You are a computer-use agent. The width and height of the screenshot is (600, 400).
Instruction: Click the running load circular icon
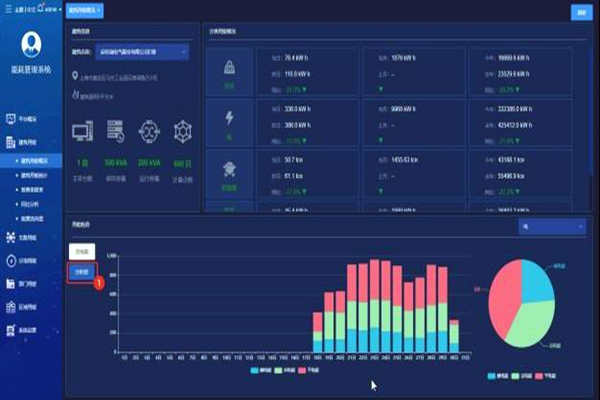[x=149, y=132]
